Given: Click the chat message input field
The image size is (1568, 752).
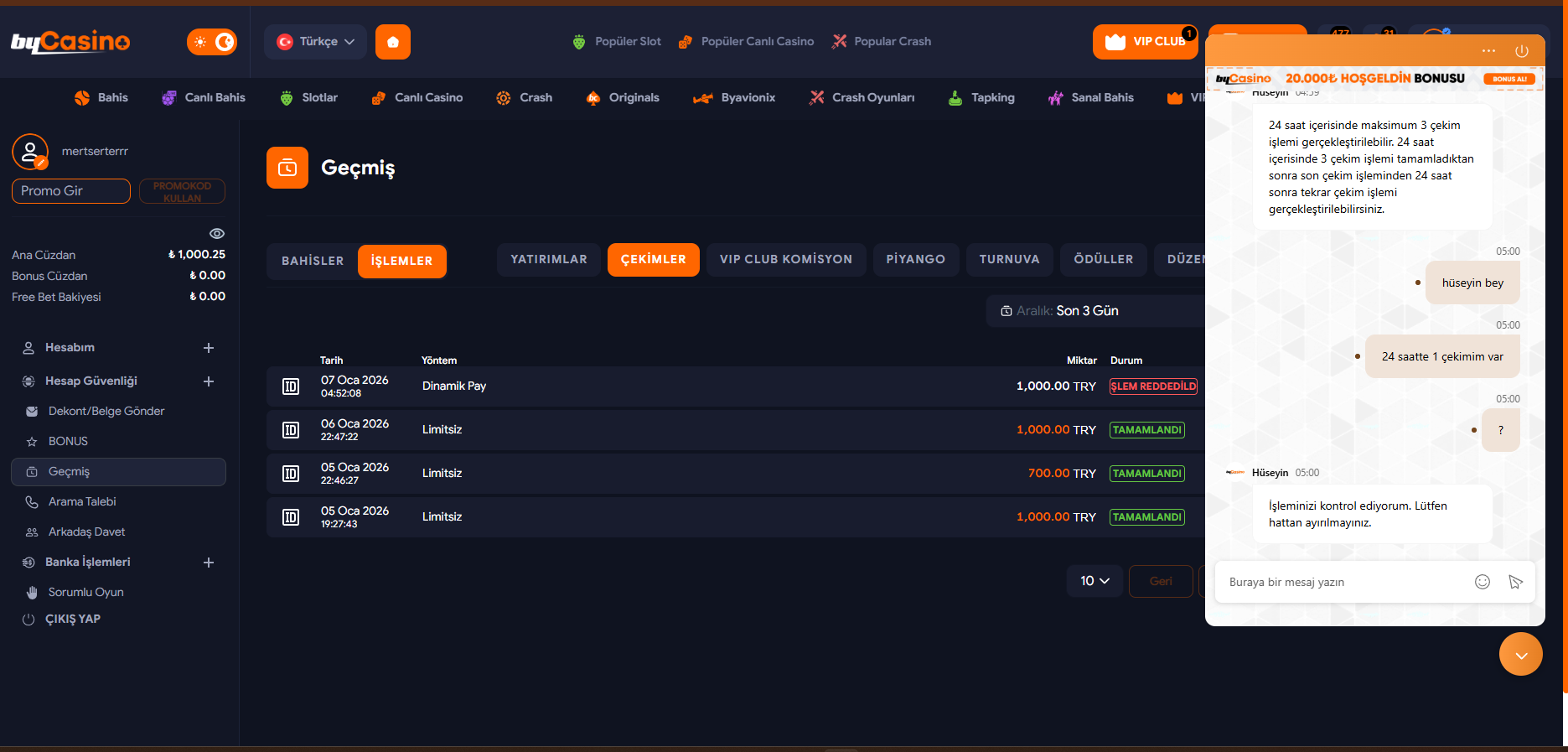Looking at the screenshot, I should tap(1345, 582).
